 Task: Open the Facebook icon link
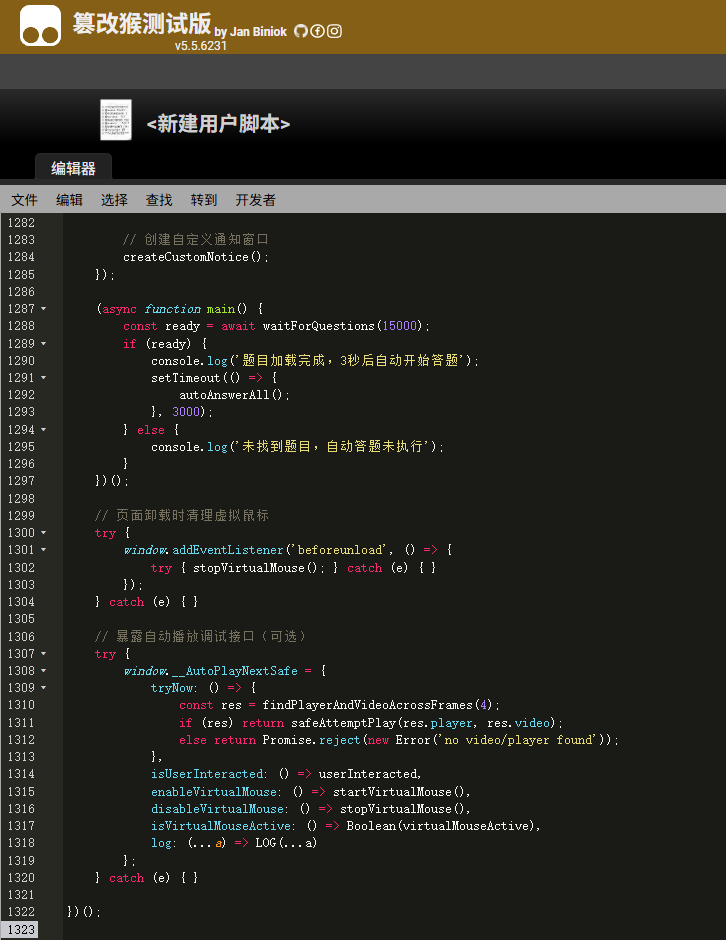(318, 31)
